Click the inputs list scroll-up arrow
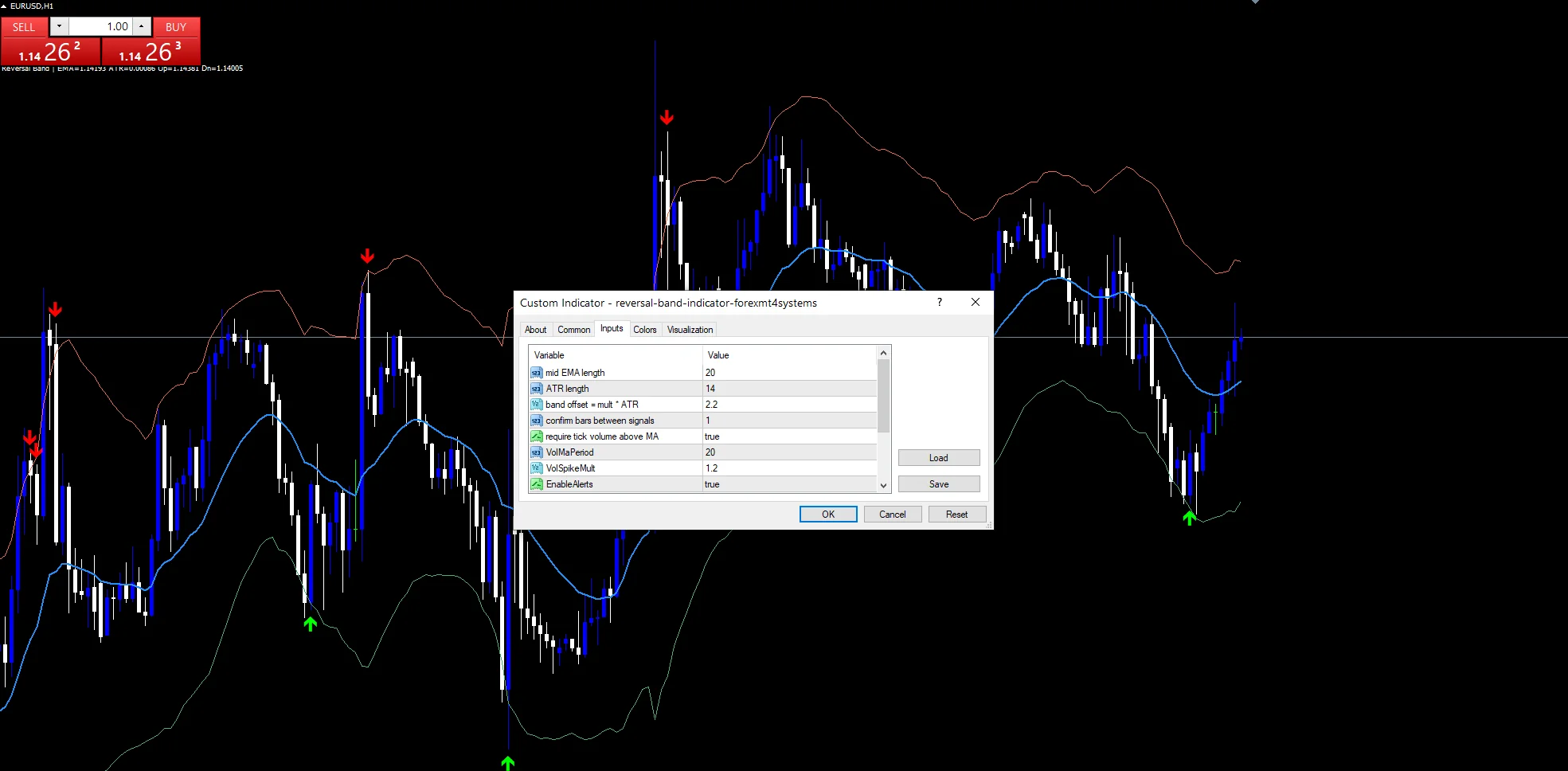Image resolution: width=1568 pixels, height=771 pixels. tap(883, 353)
